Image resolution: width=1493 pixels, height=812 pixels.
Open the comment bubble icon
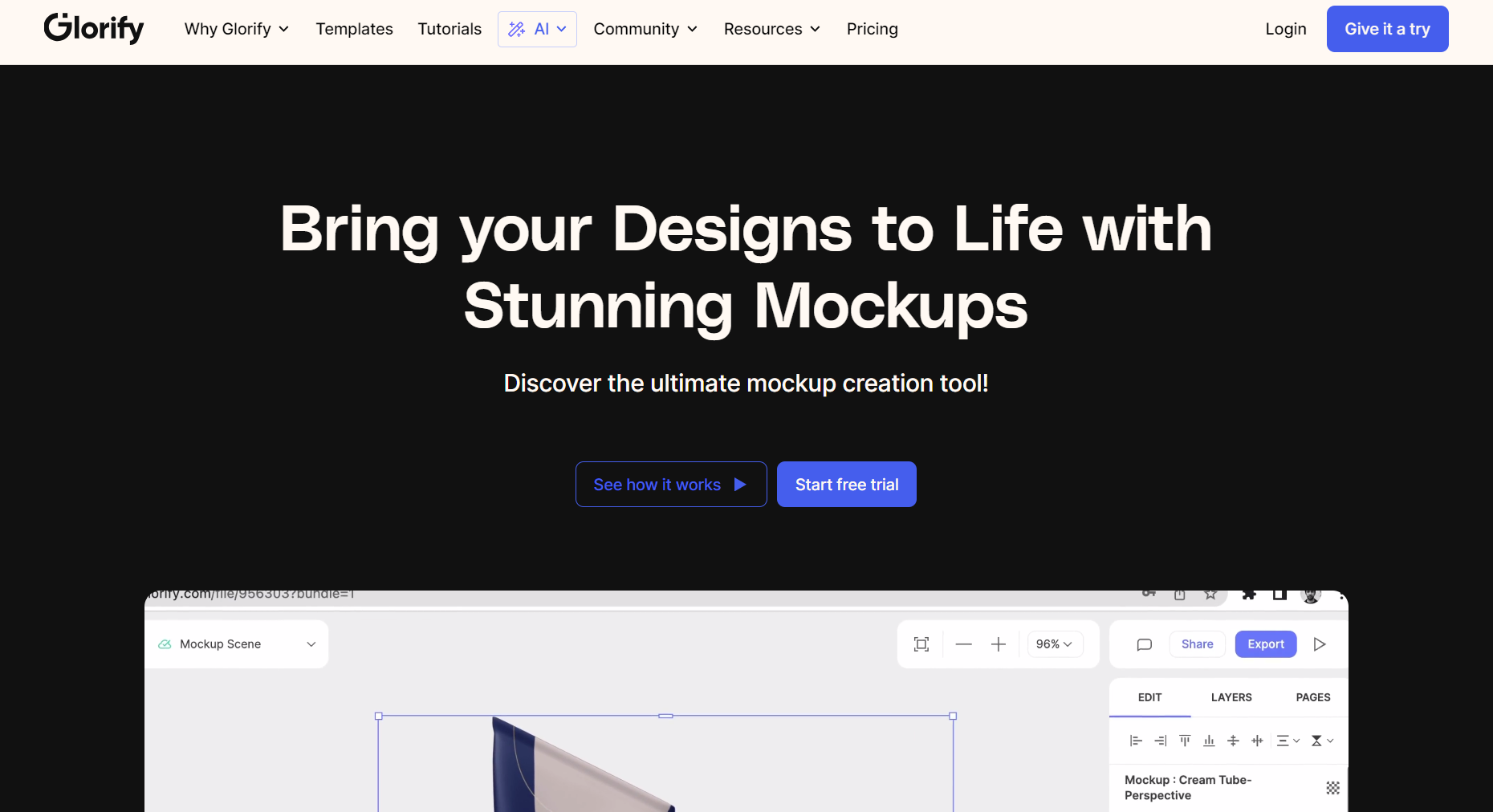1144,644
